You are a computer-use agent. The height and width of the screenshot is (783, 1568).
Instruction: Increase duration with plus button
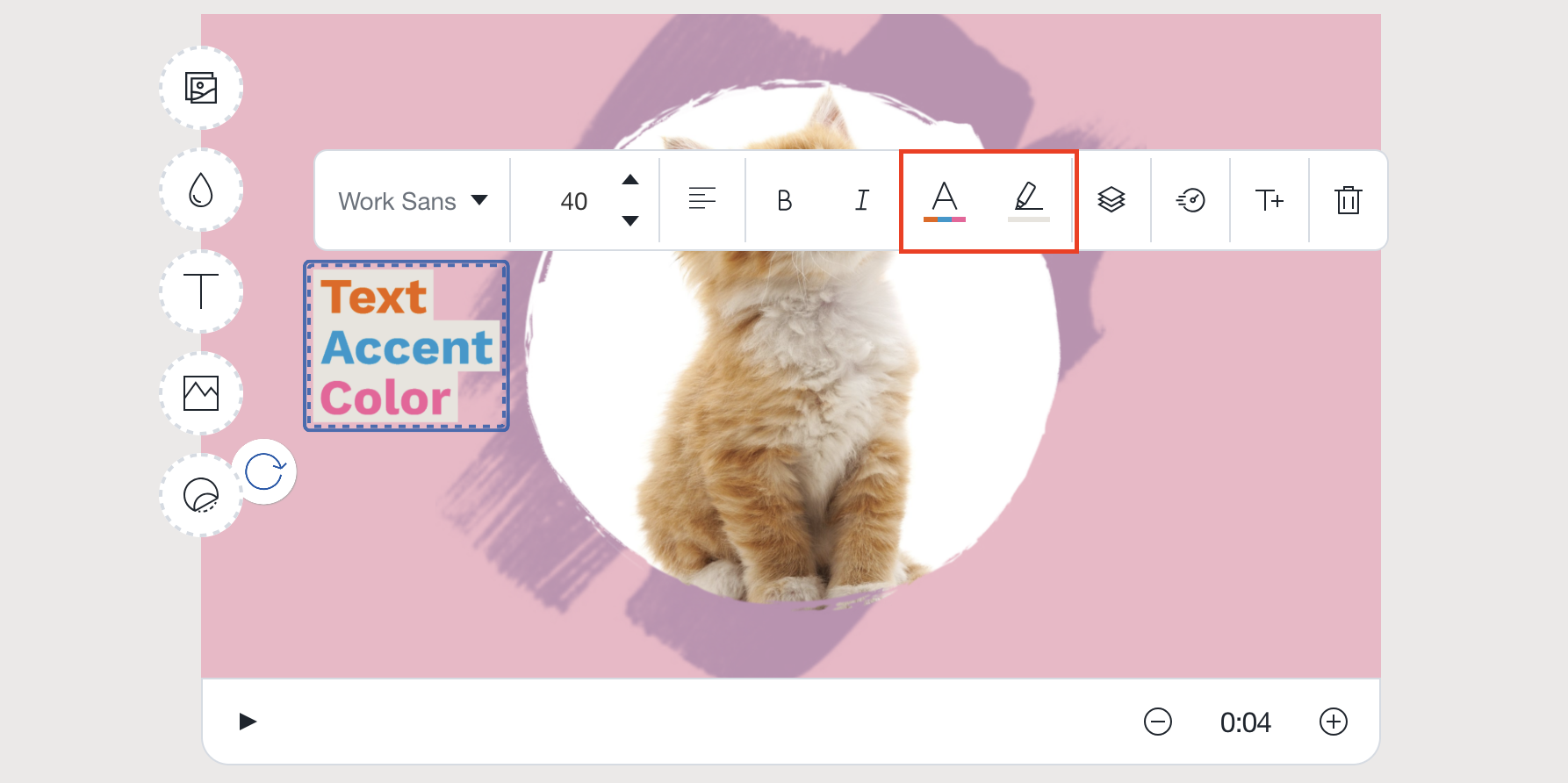coord(1334,722)
